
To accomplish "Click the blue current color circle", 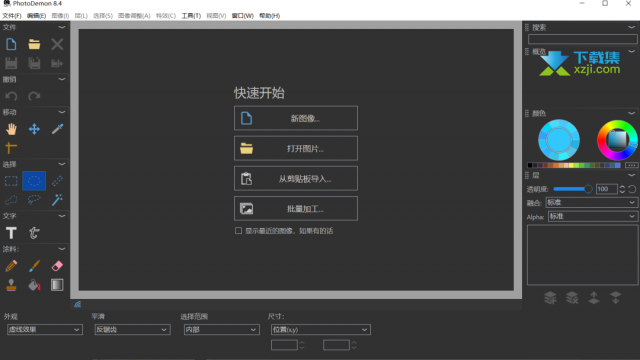I will click(x=559, y=140).
